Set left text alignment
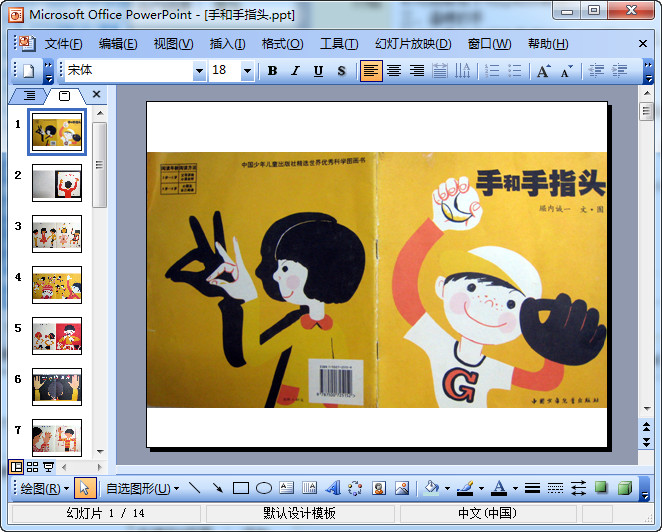Viewport: 662px width, 532px height. click(x=371, y=71)
